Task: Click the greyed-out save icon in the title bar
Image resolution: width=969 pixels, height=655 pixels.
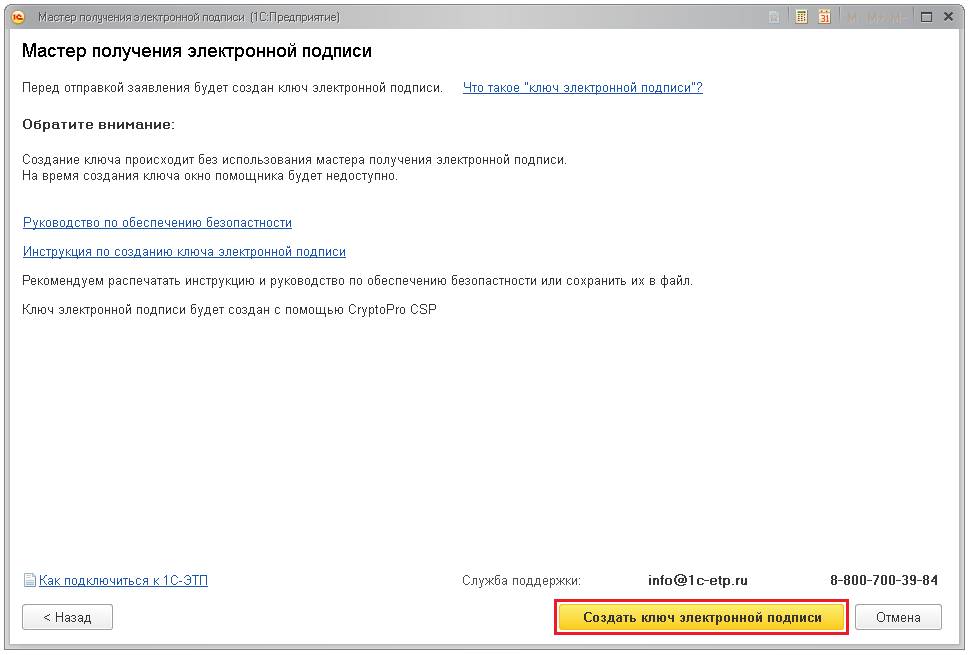Action: tap(775, 17)
